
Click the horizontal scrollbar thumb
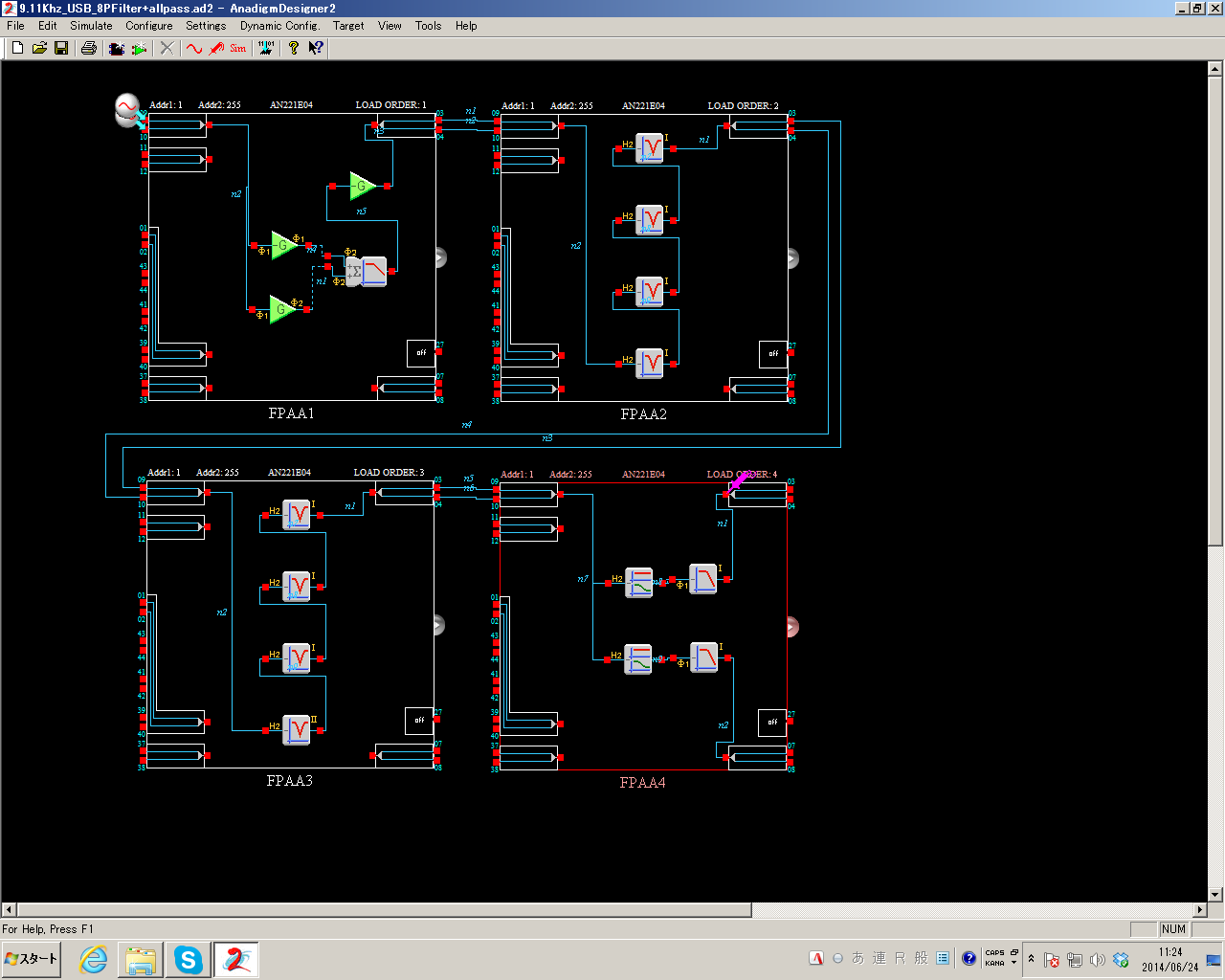tap(384, 909)
